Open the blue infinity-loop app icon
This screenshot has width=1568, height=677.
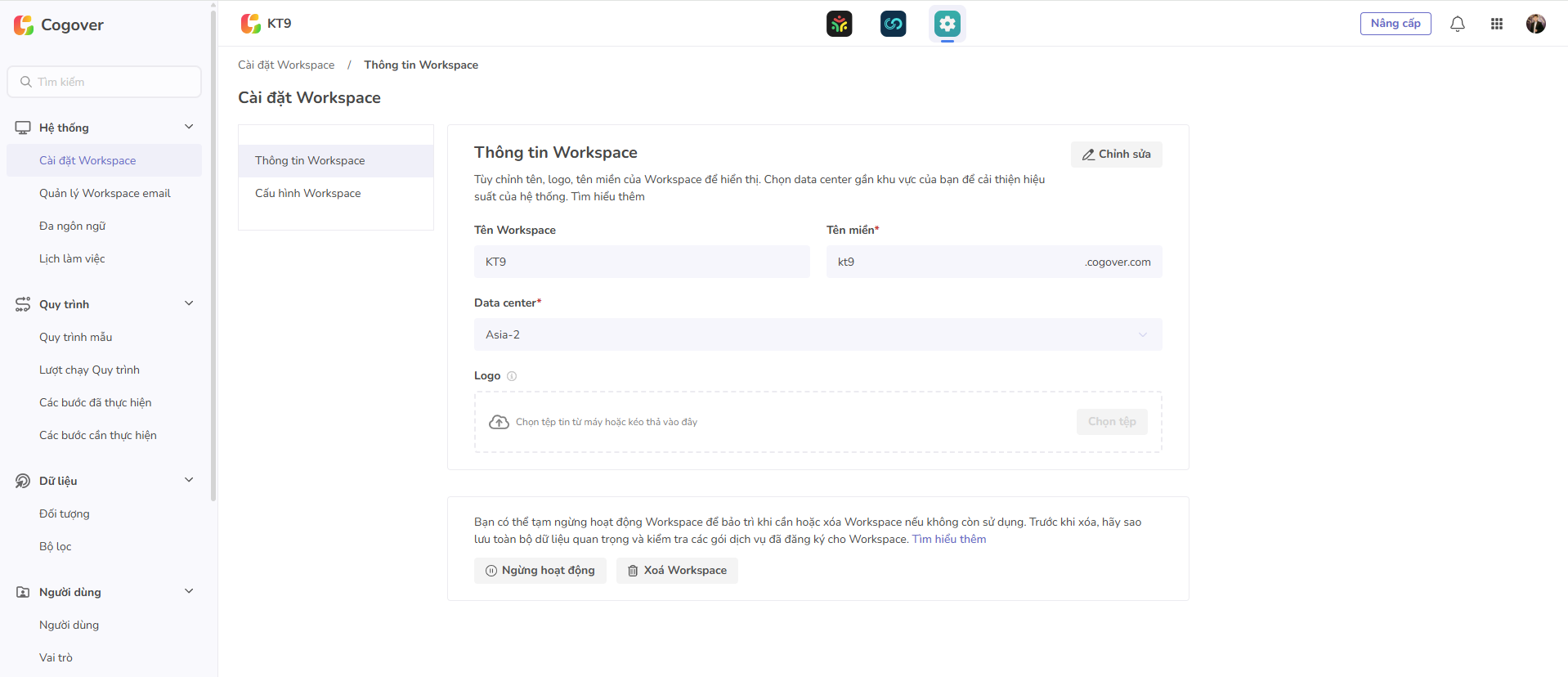pos(893,24)
